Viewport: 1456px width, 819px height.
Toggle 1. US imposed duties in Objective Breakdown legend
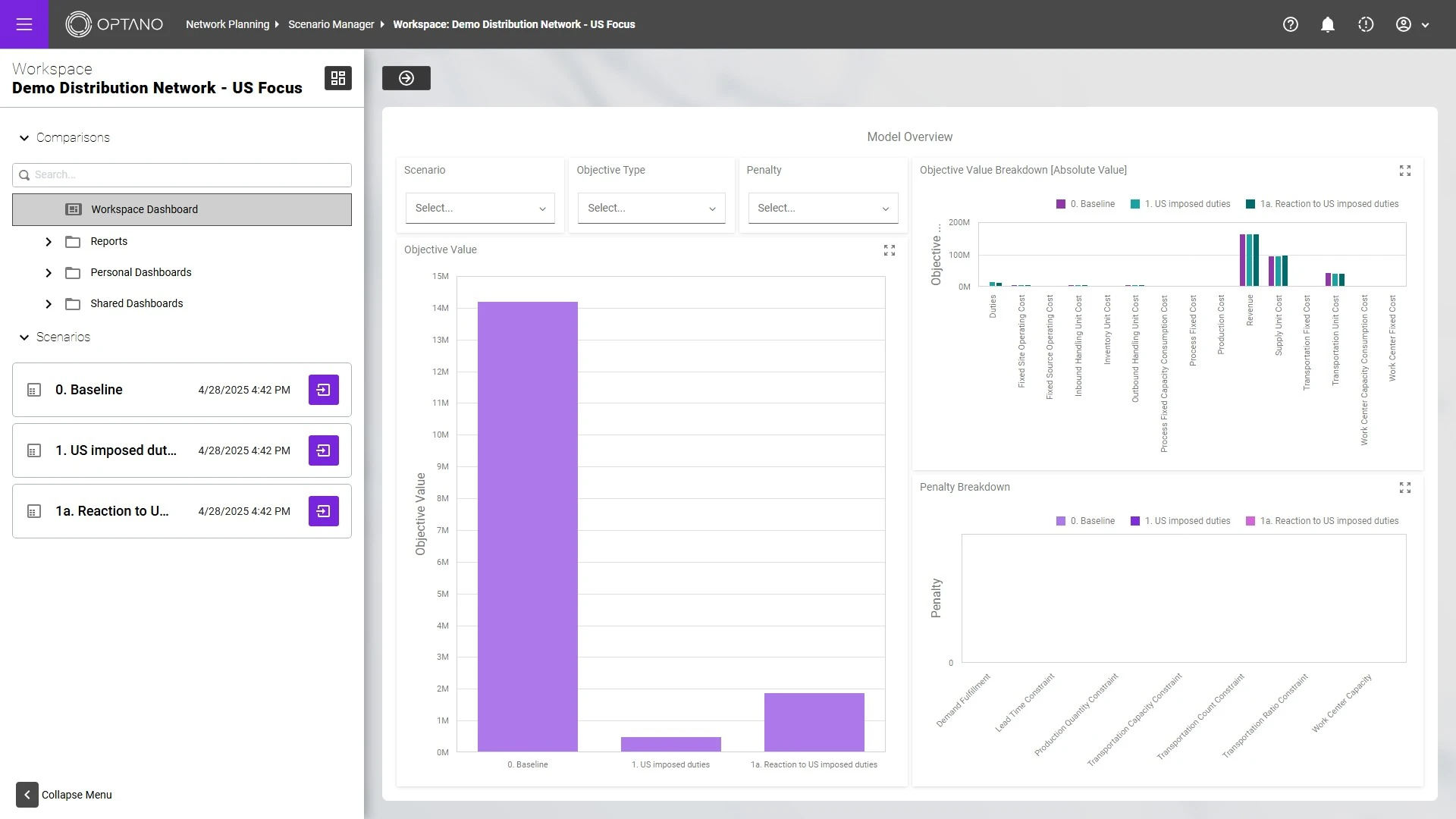pos(1180,204)
